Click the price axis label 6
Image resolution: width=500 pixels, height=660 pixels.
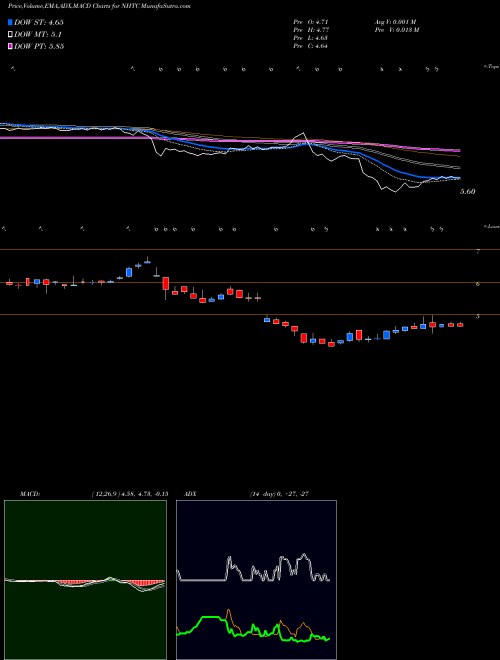click(x=477, y=284)
